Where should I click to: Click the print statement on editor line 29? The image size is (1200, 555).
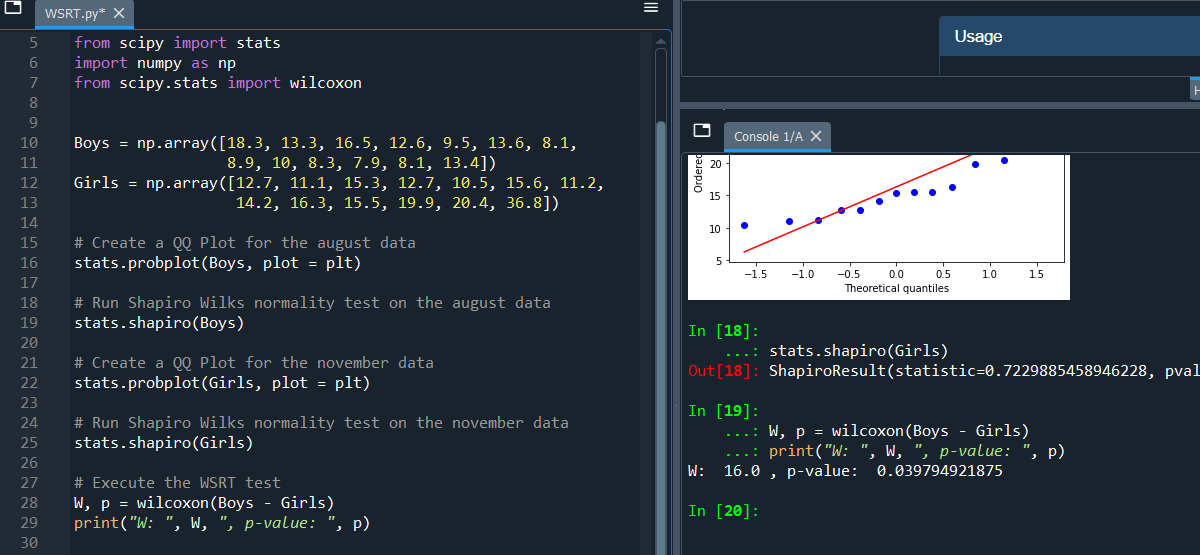222,523
